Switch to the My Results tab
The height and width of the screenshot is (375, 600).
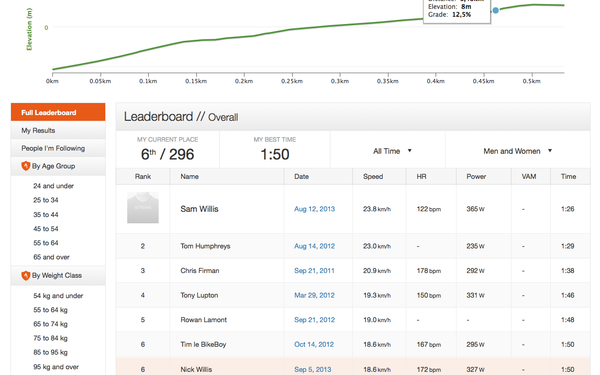tap(58, 130)
